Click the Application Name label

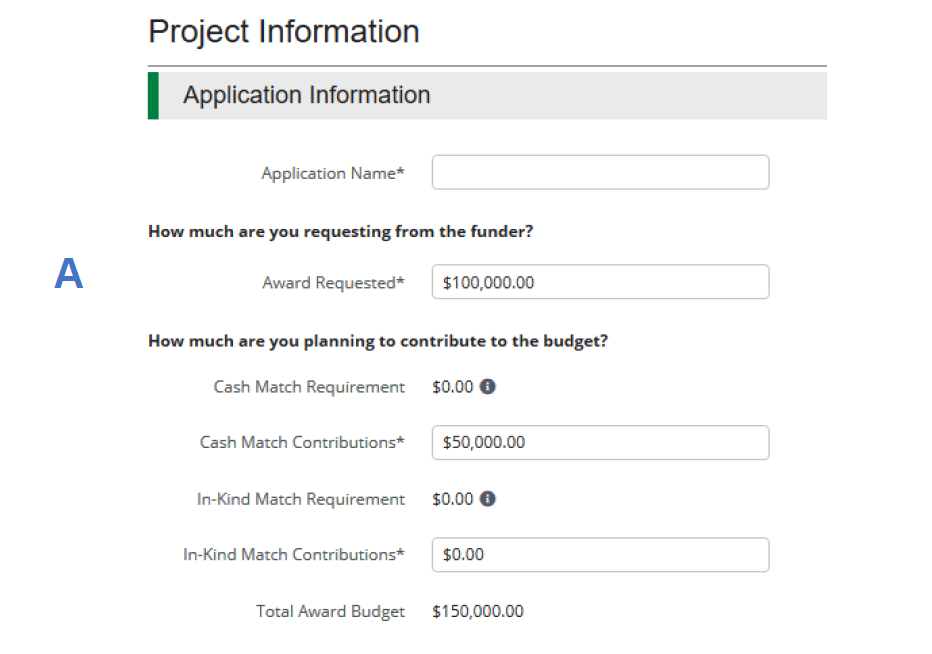(x=333, y=173)
